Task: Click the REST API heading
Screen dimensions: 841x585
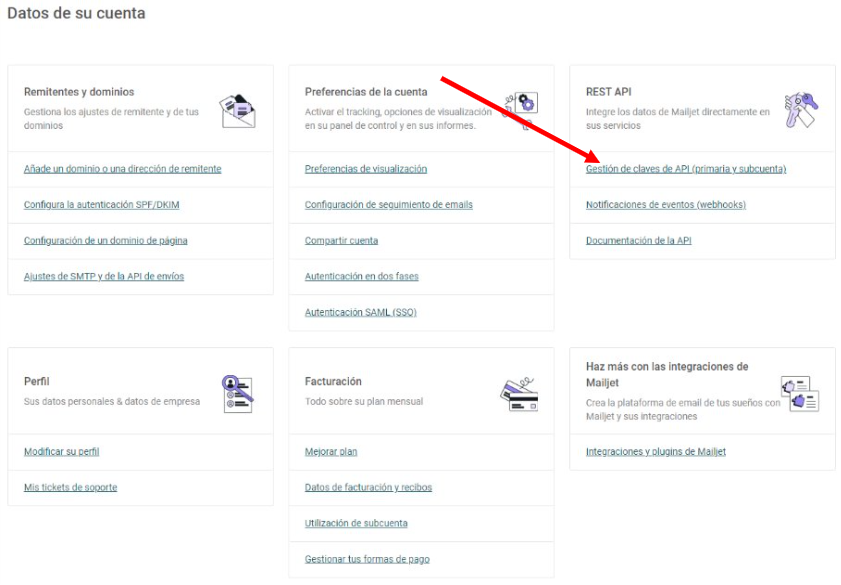Action: pyautogui.click(x=608, y=92)
